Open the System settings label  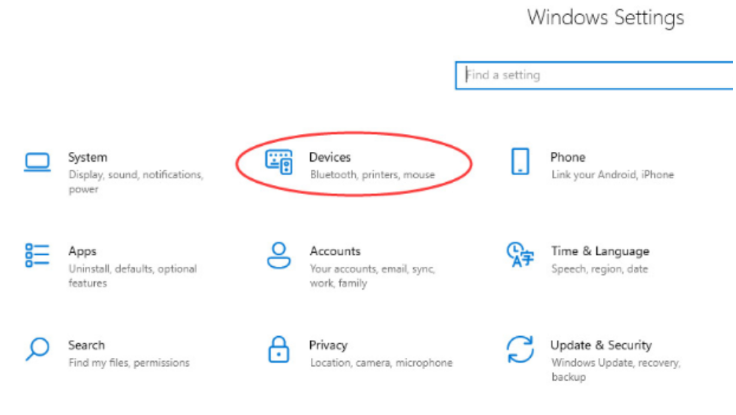tap(87, 157)
